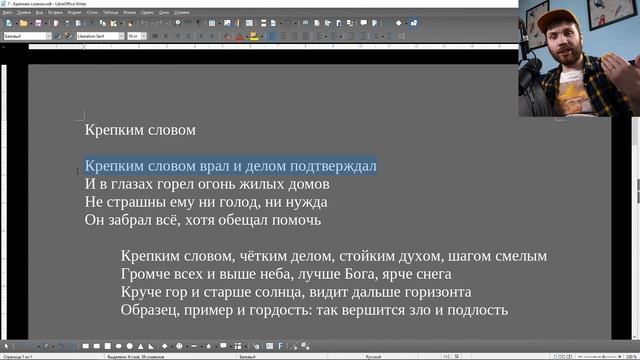Click the zoom slider in status bar
The image size is (640, 360).
tap(600, 357)
